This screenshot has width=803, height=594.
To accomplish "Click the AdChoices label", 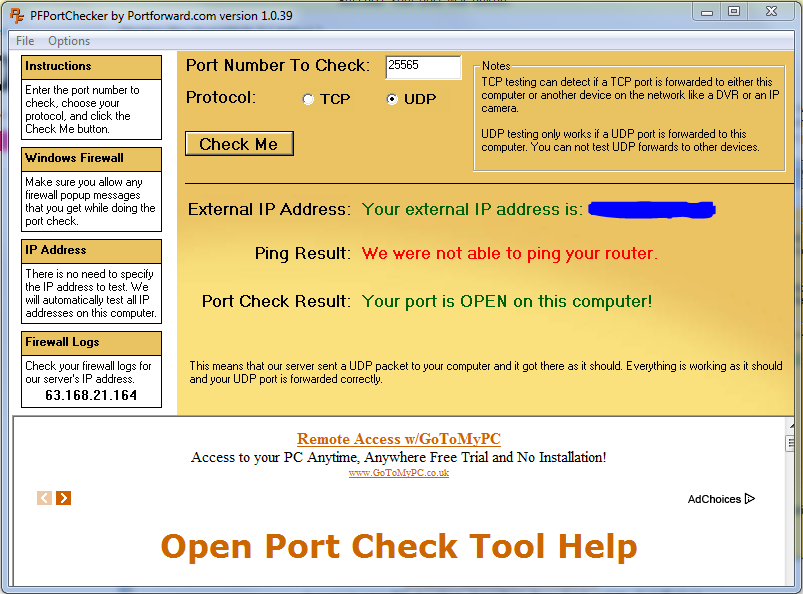I will pyautogui.click(x=714, y=499).
